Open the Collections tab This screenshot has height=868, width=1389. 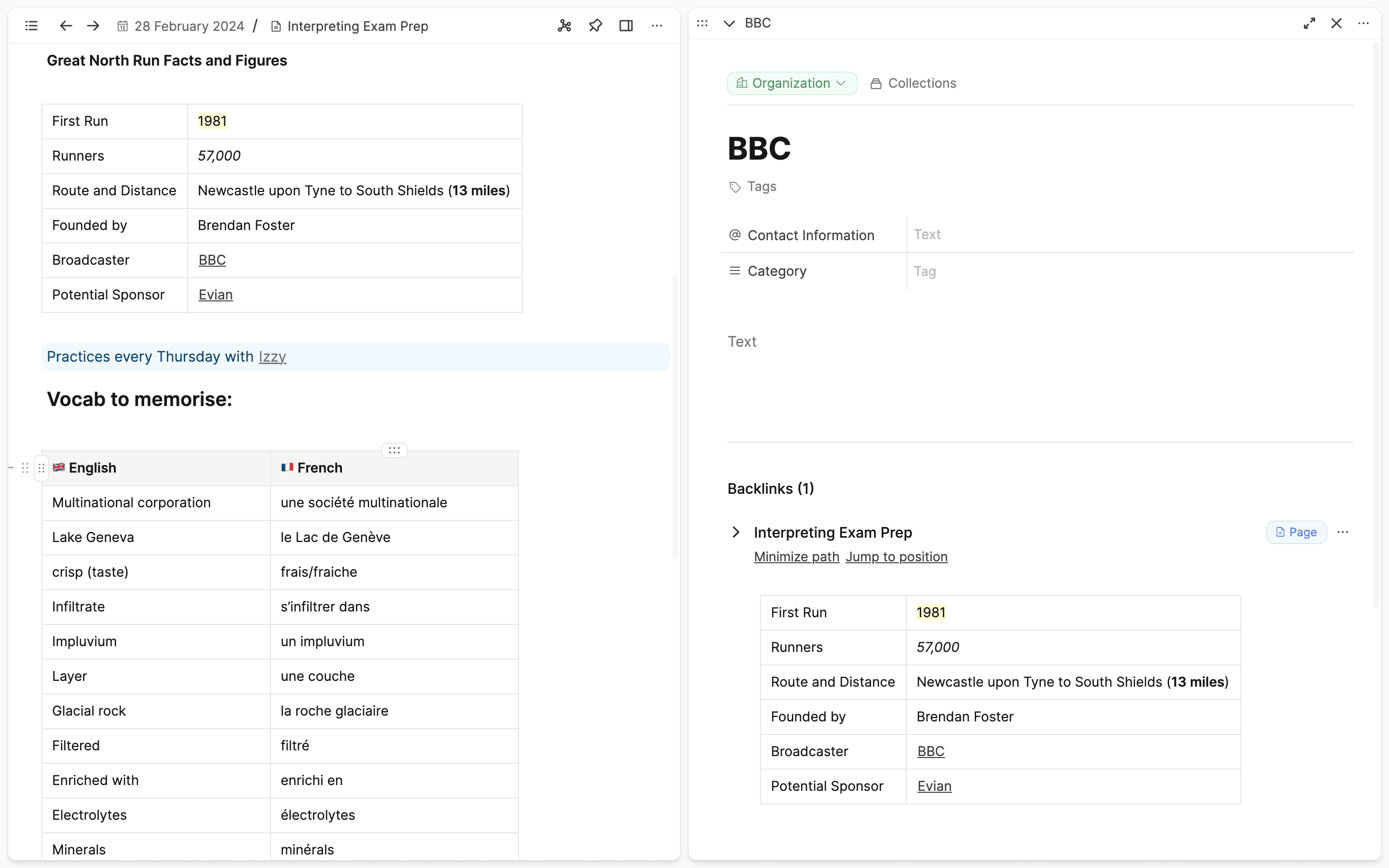[x=913, y=83]
